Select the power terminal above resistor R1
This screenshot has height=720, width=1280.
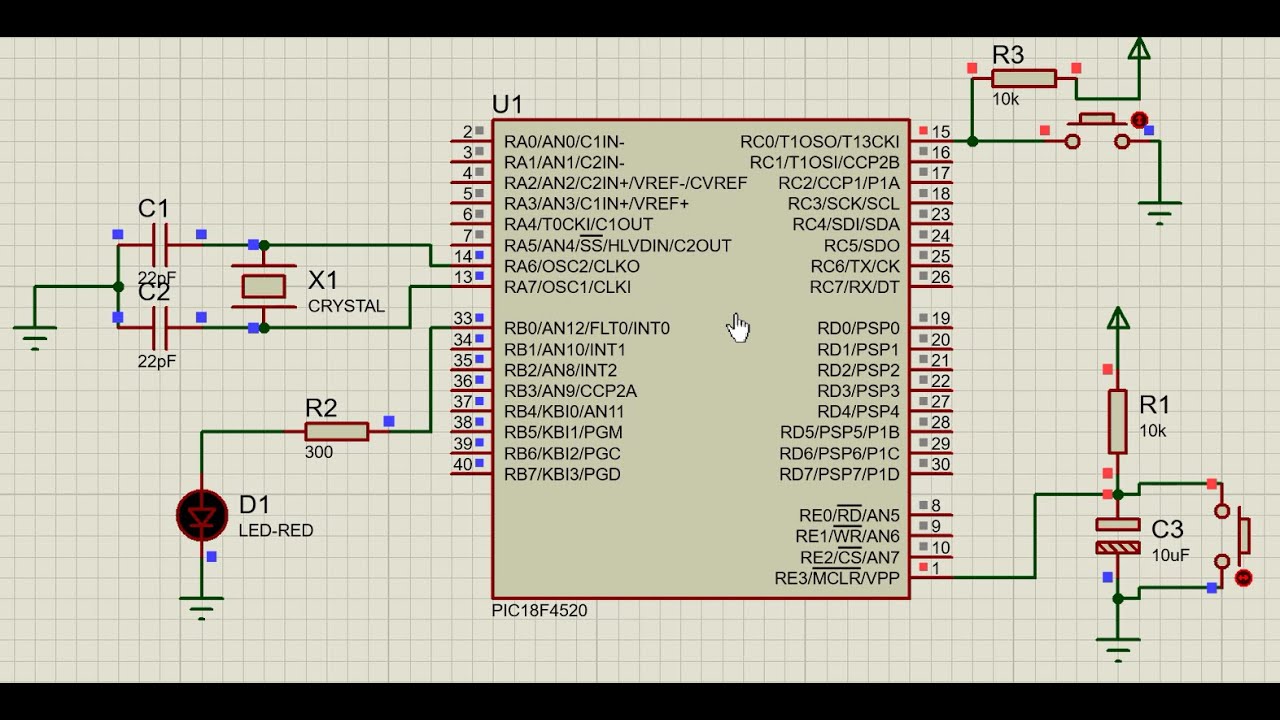[x=1118, y=319]
